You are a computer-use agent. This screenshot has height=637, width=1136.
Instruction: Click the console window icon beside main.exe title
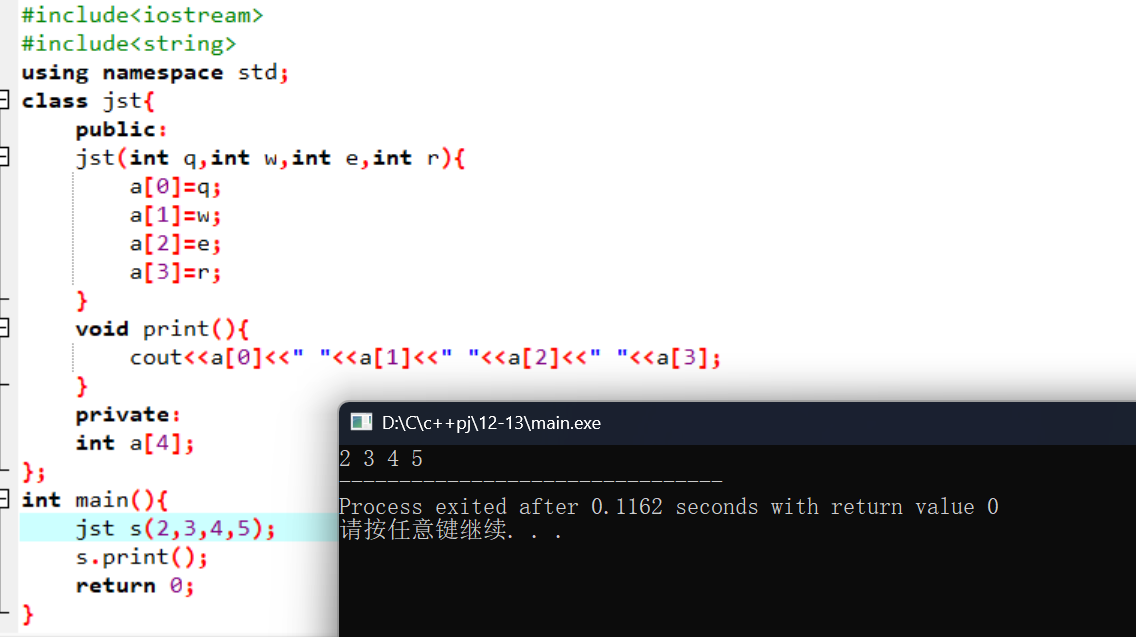[x=361, y=422]
